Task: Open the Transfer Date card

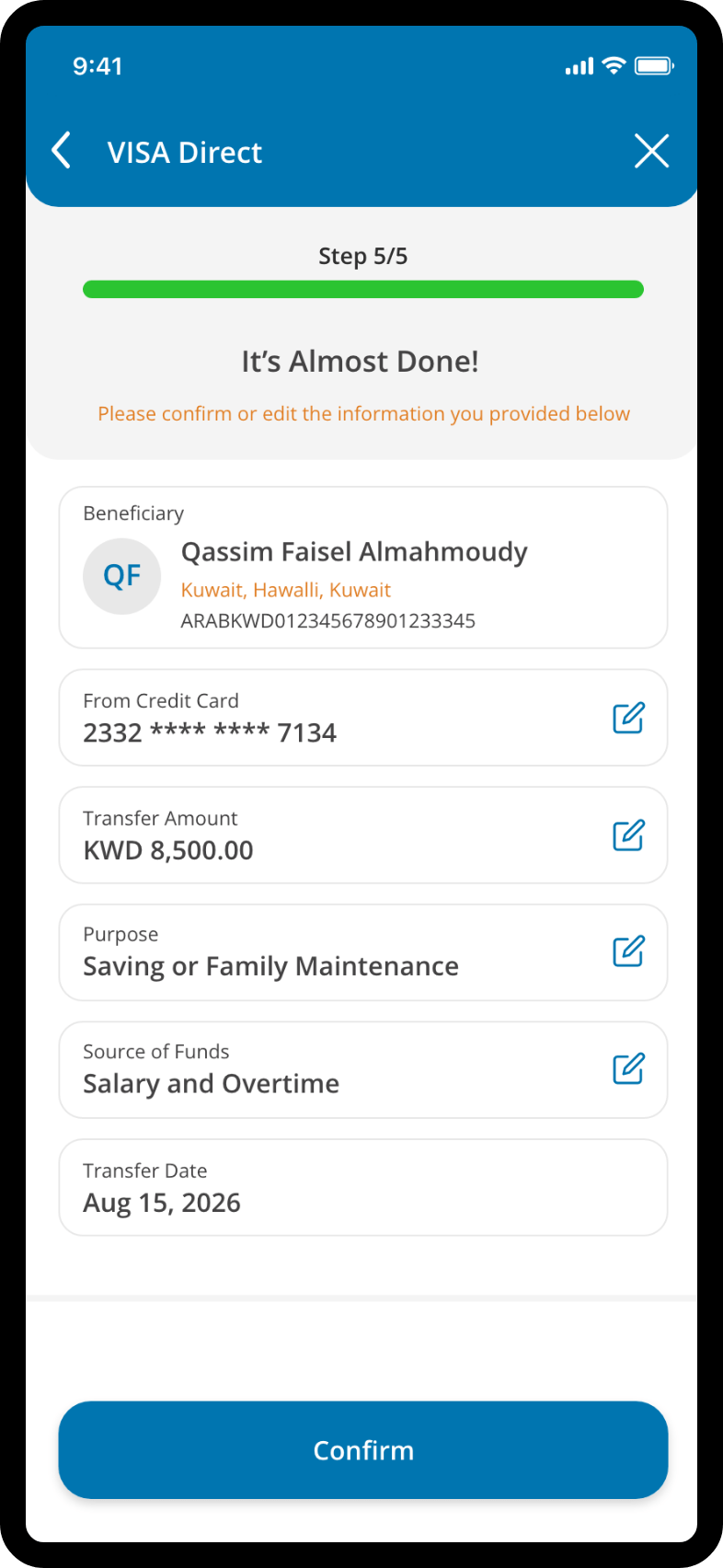Action: (x=363, y=1187)
